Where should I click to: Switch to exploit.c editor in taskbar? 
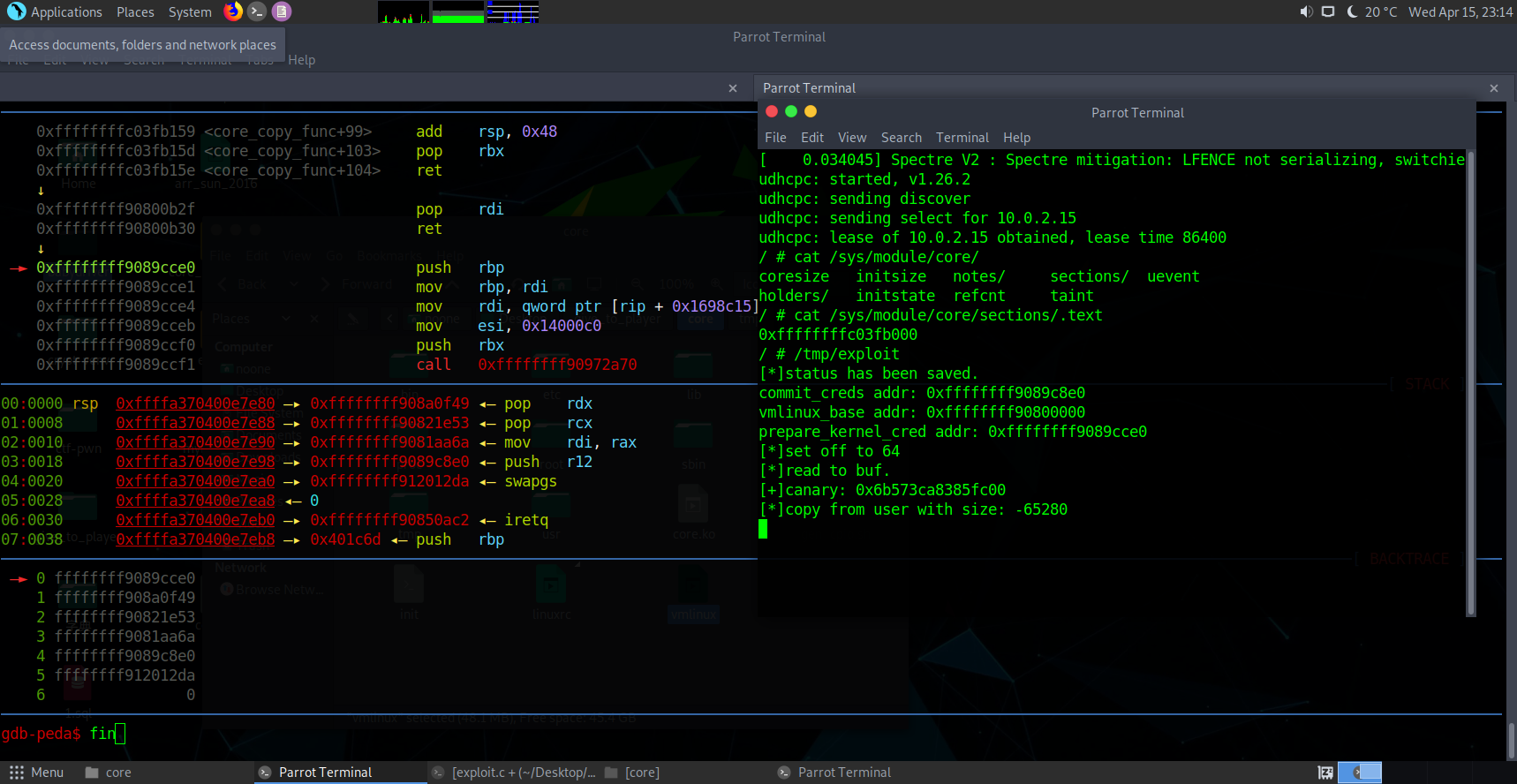[514, 773]
